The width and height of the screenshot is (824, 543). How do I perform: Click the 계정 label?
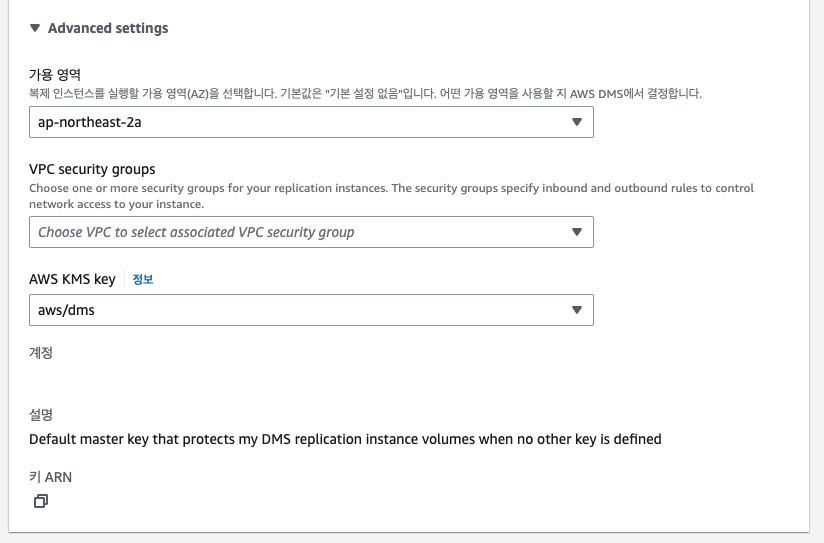[41, 353]
